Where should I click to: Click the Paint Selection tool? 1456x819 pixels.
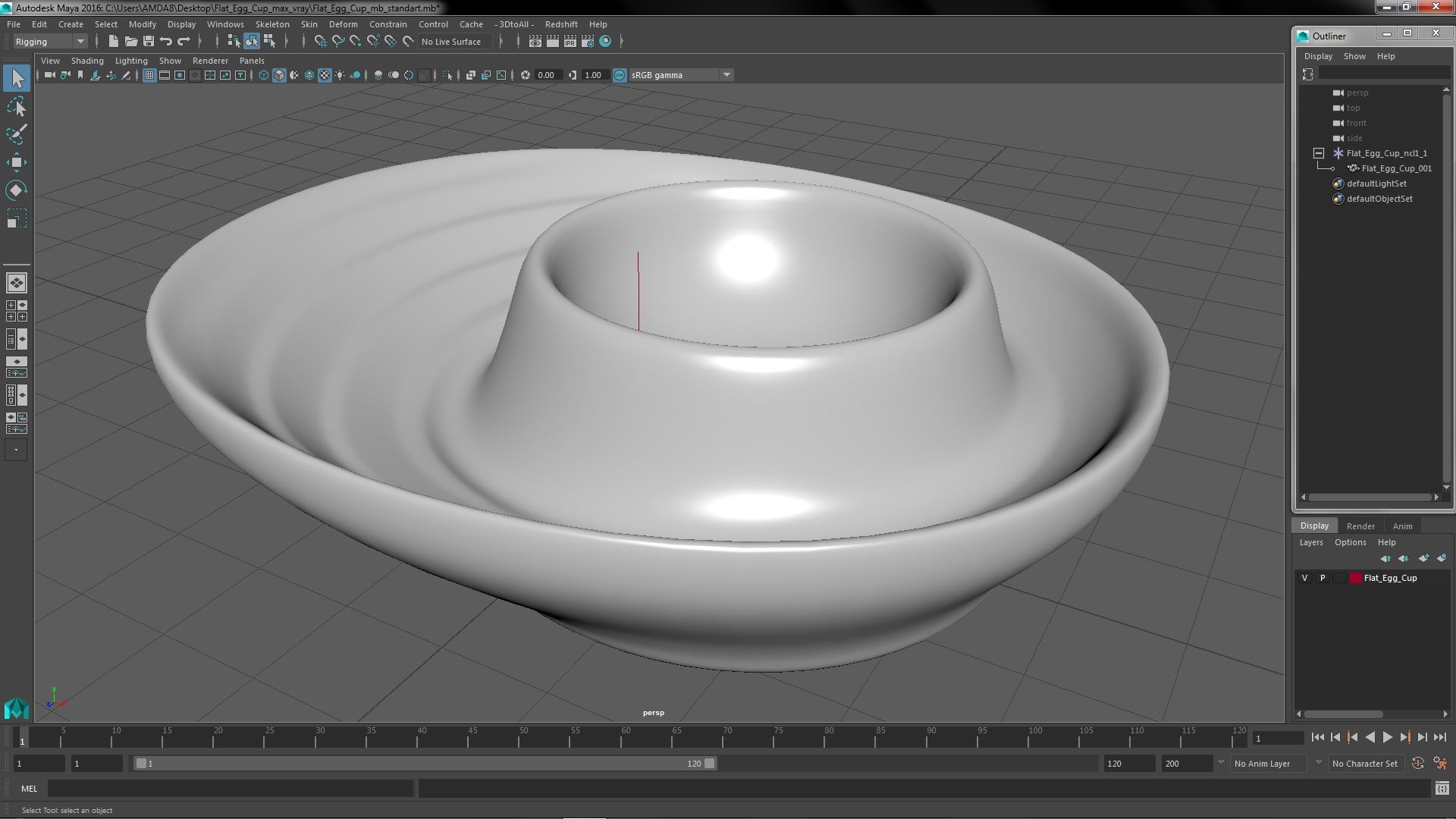pos(16,135)
